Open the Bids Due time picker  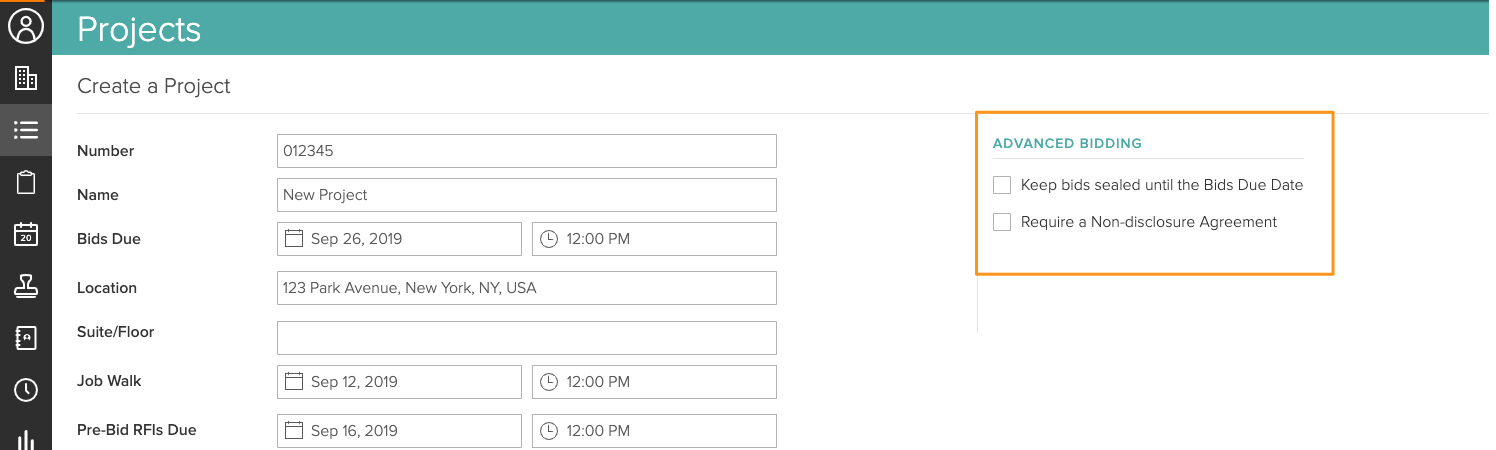click(x=654, y=239)
